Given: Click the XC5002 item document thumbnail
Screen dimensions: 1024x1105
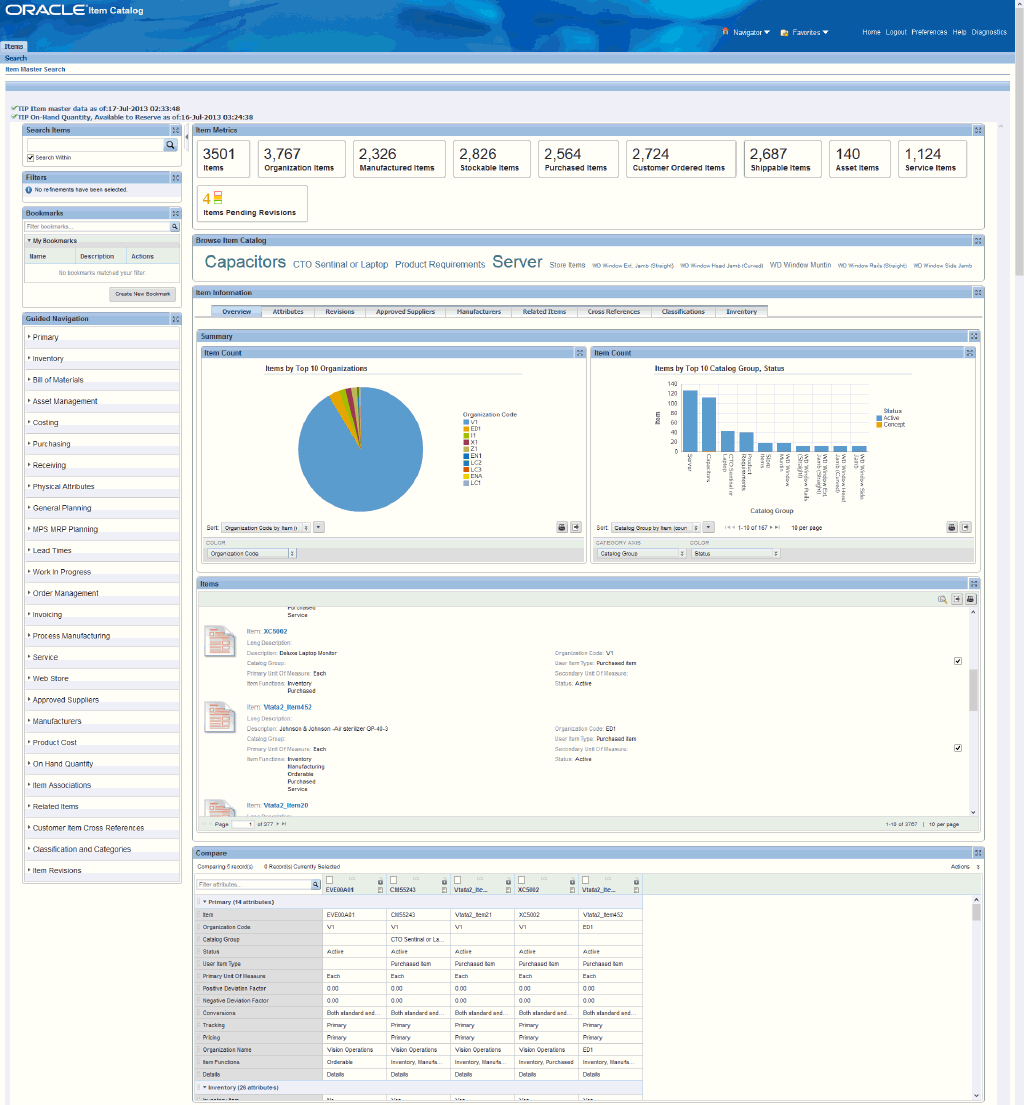Looking at the screenshot, I should click(220, 641).
